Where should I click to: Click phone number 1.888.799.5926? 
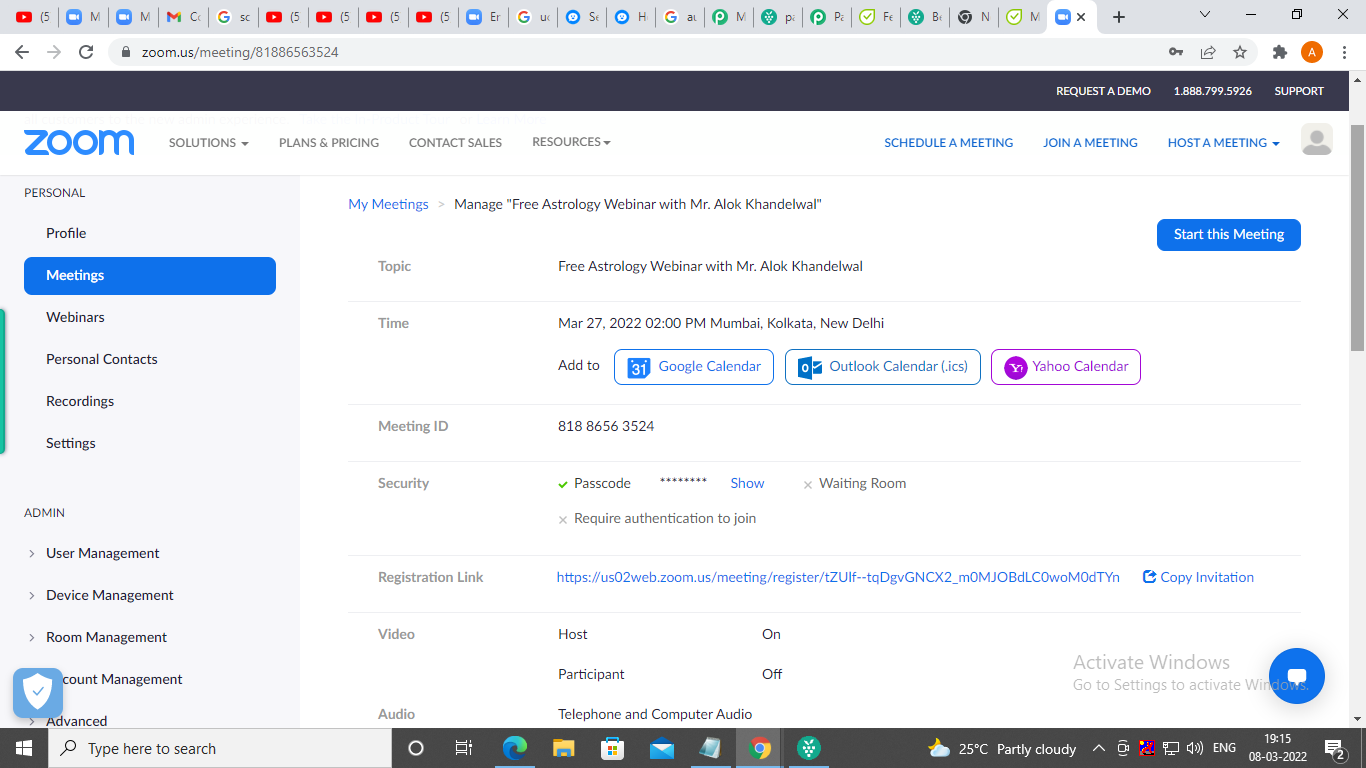(x=1212, y=91)
